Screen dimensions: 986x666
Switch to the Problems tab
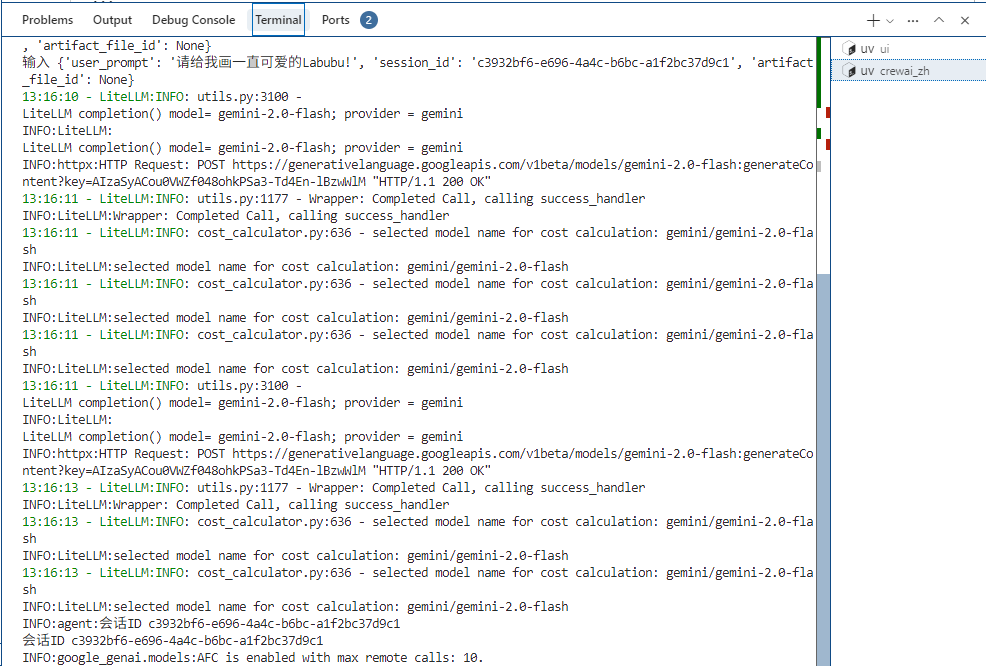point(47,20)
